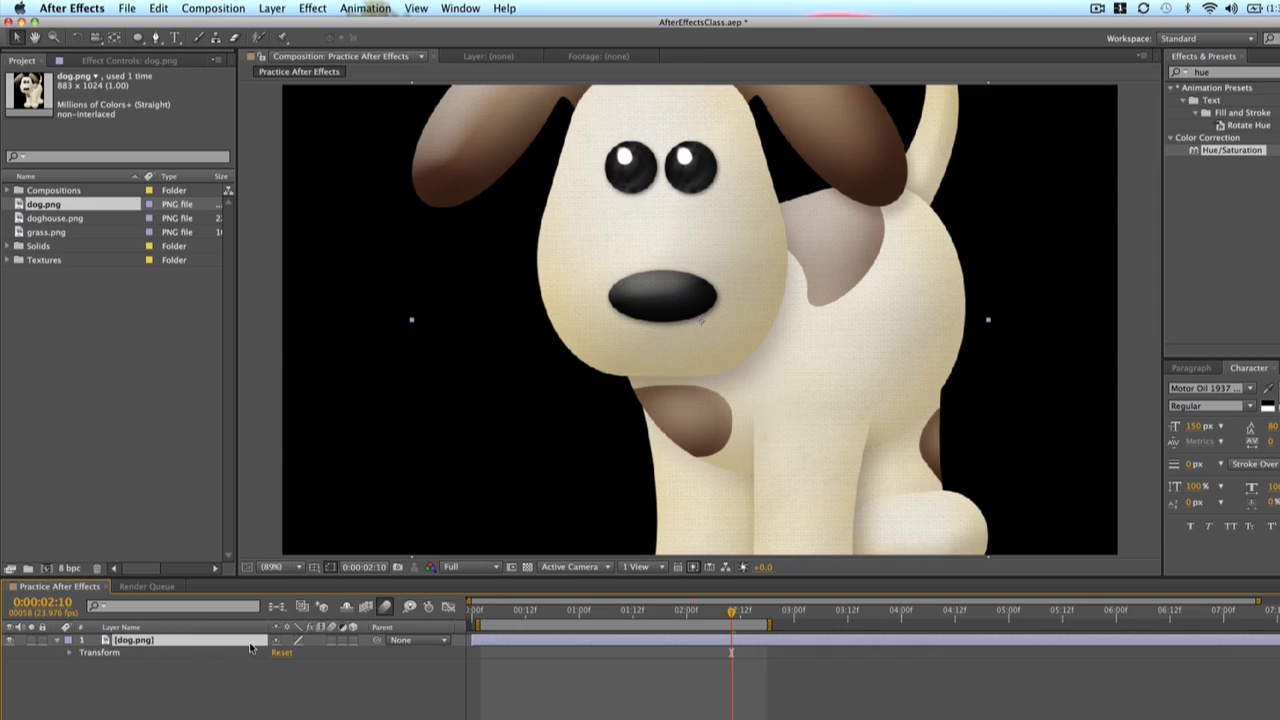Select the Brush tool

pos(198,38)
